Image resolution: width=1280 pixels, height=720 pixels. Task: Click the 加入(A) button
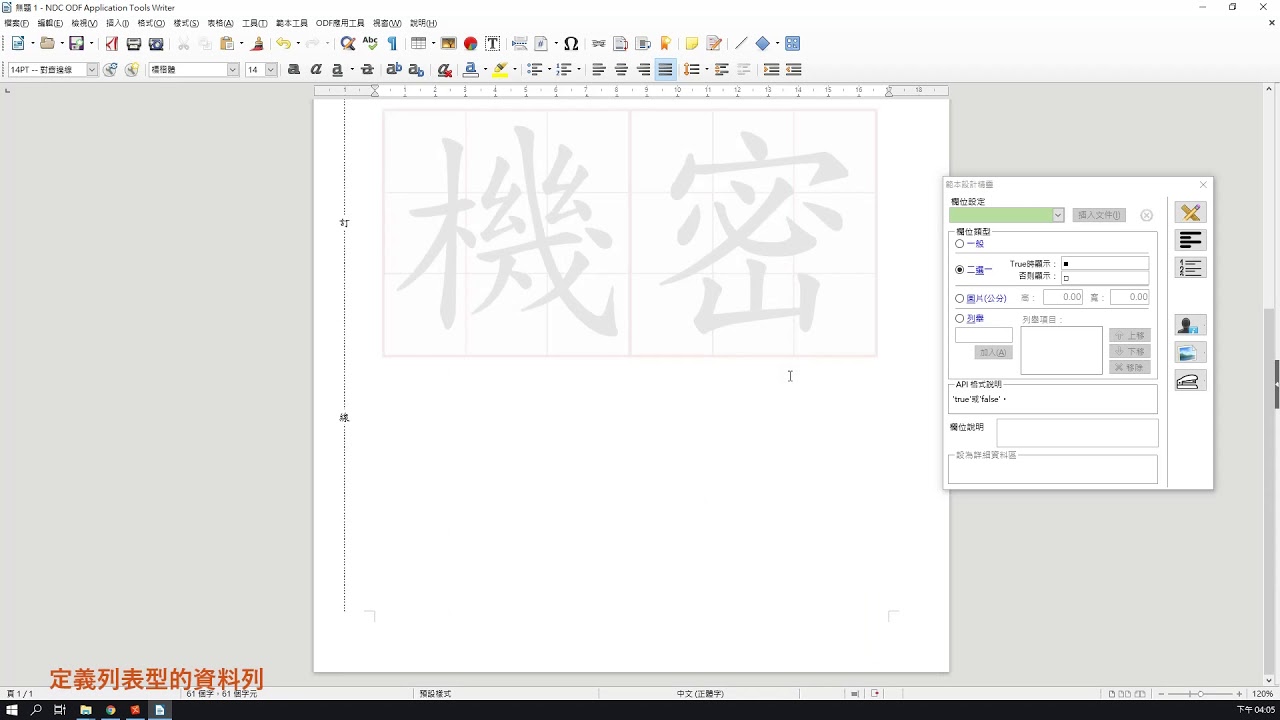click(x=994, y=352)
